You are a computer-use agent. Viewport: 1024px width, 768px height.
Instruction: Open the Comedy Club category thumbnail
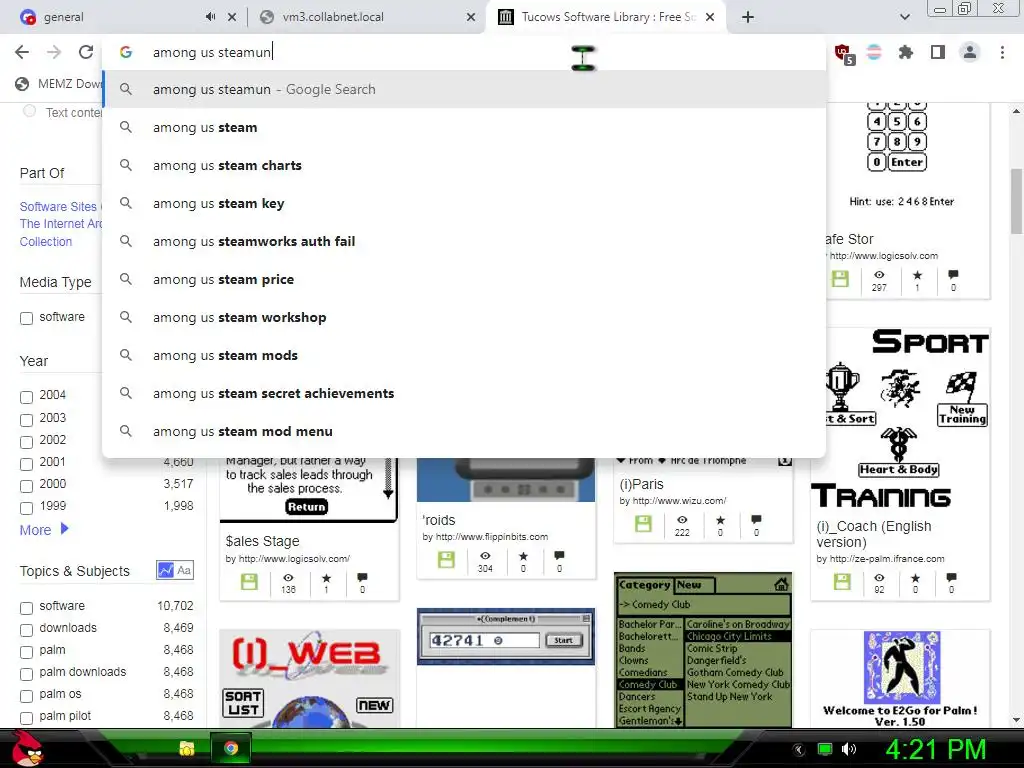[x=703, y=650]
